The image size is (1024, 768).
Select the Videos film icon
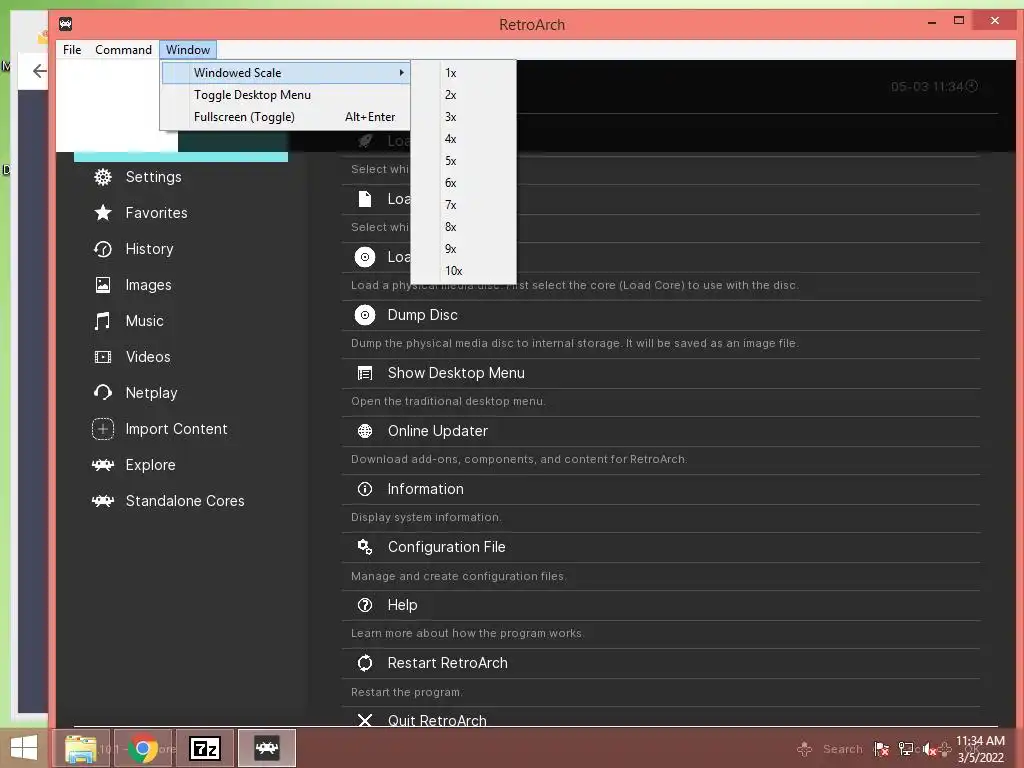[103, 357]
